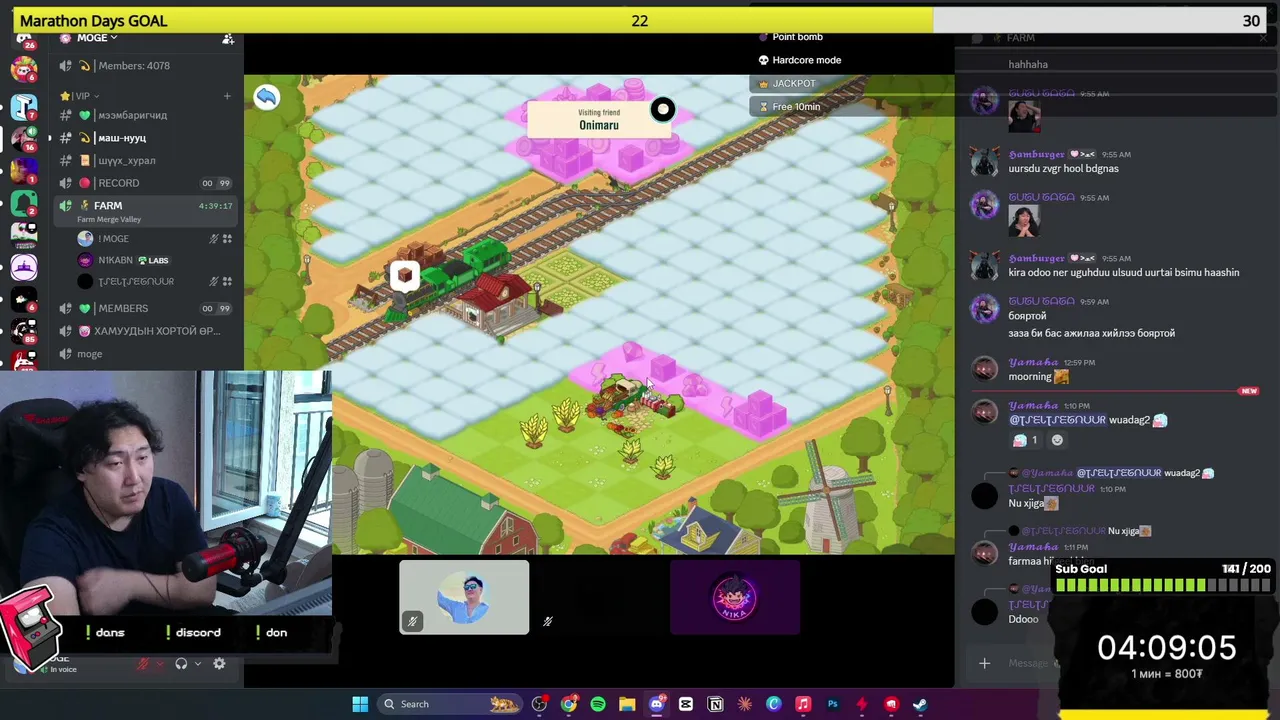Choose the Free 10min menu entry
Screen dimensions: 1280x720
[796, 107]
